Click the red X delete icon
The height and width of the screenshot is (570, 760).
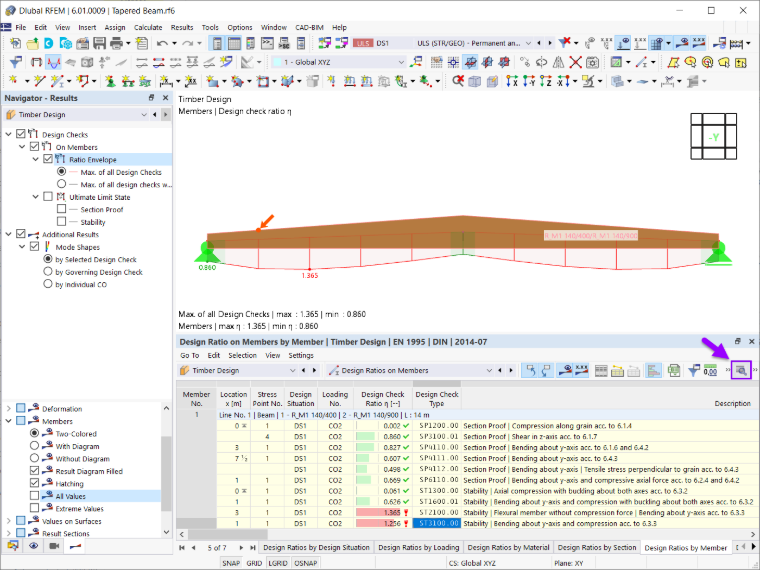[x=575, y=62]
